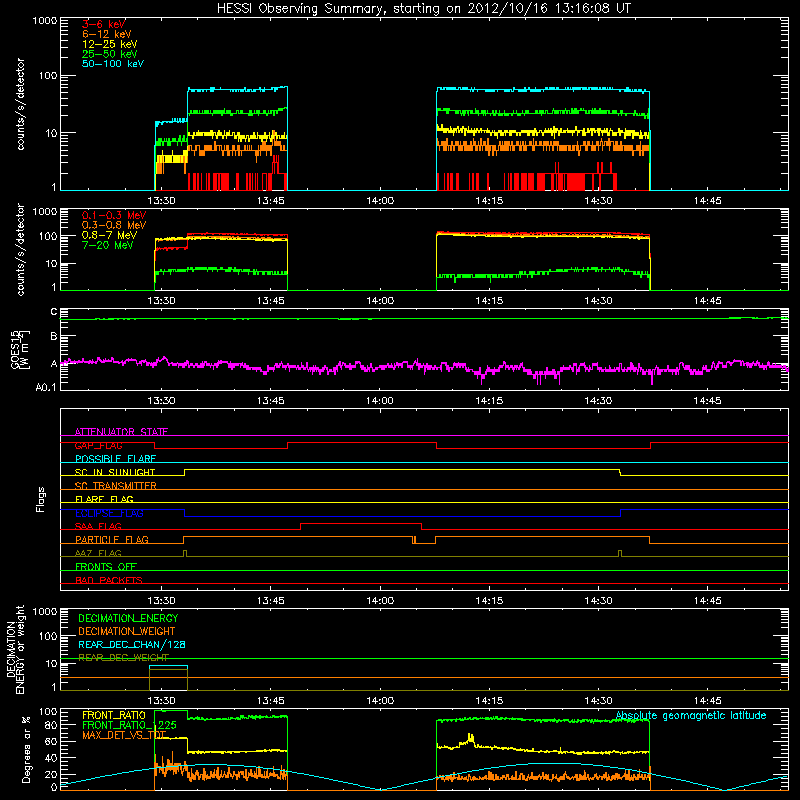Click the POSSIBLE_FLARE flag label
This screenshot has height=800, width=800.
[115, 459]
